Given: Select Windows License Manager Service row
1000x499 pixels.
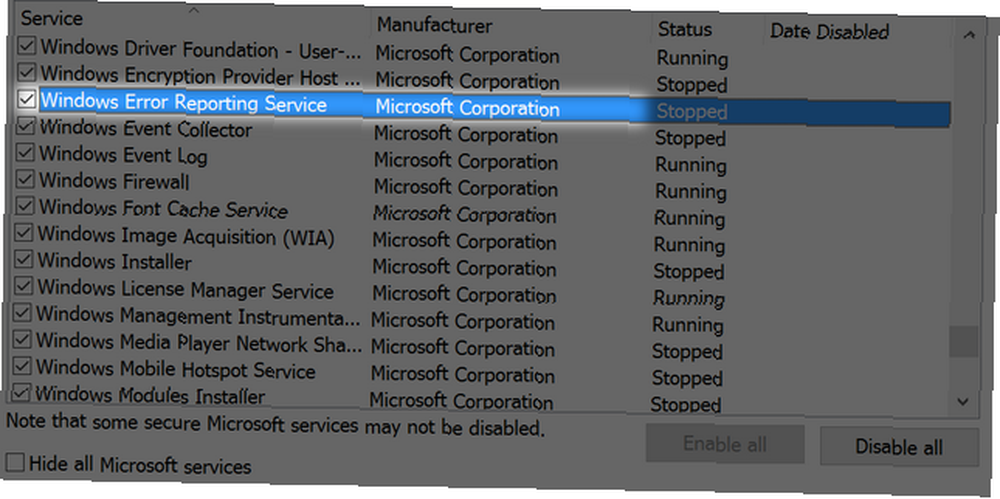Looking at the screenshot, I should click(480, 292).
